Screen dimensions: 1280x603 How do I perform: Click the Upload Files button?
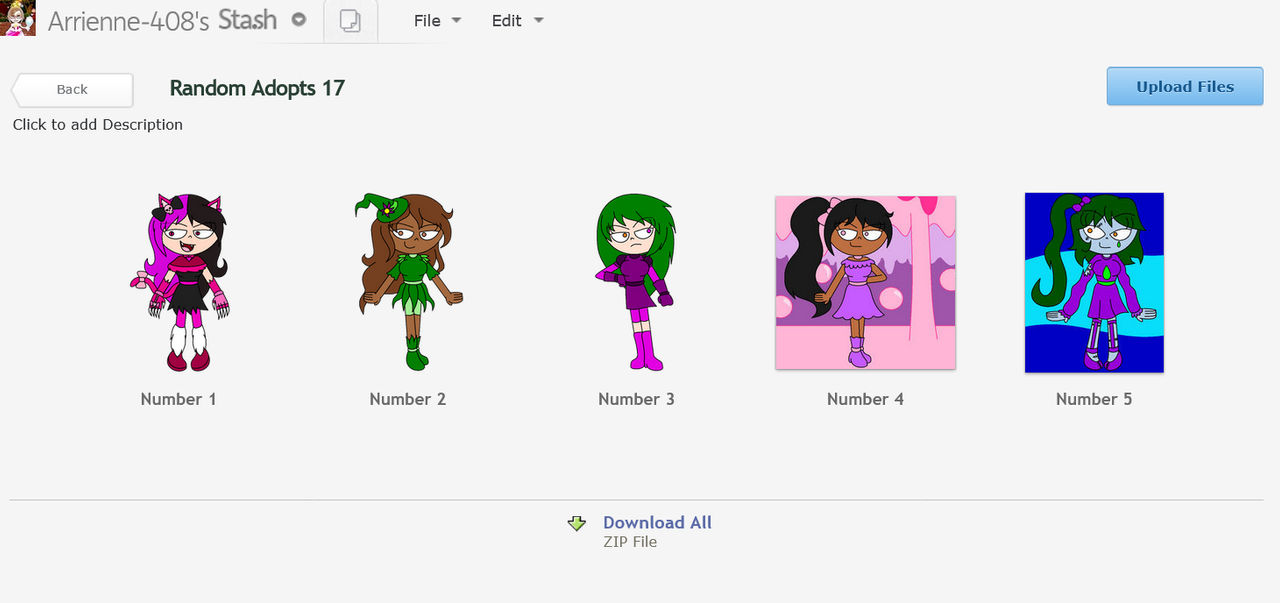pyautogui.click(x=1185, y=86)
